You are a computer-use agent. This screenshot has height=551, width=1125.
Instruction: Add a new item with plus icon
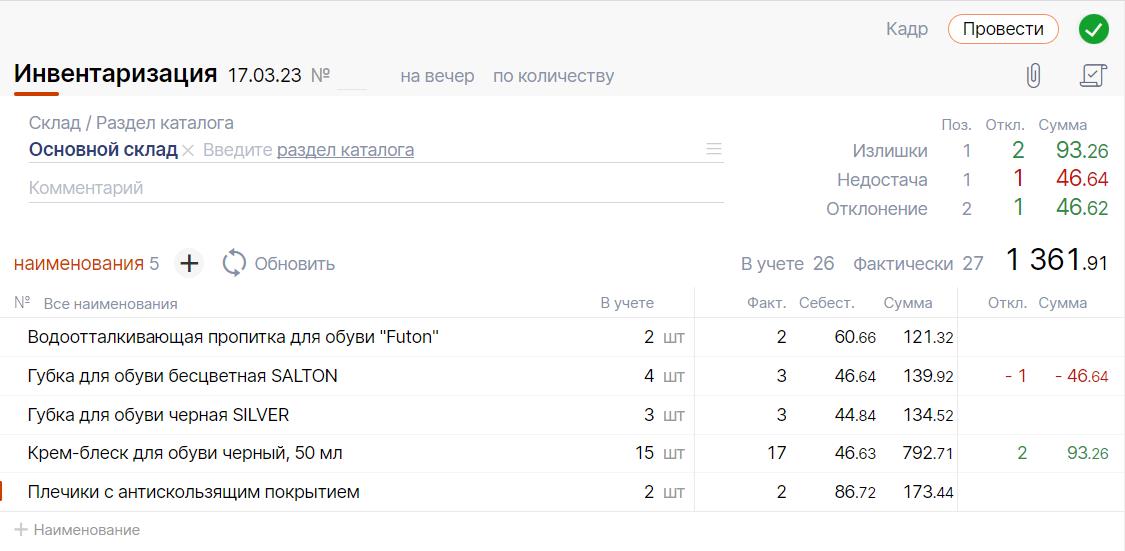click(x=188, y=264)
